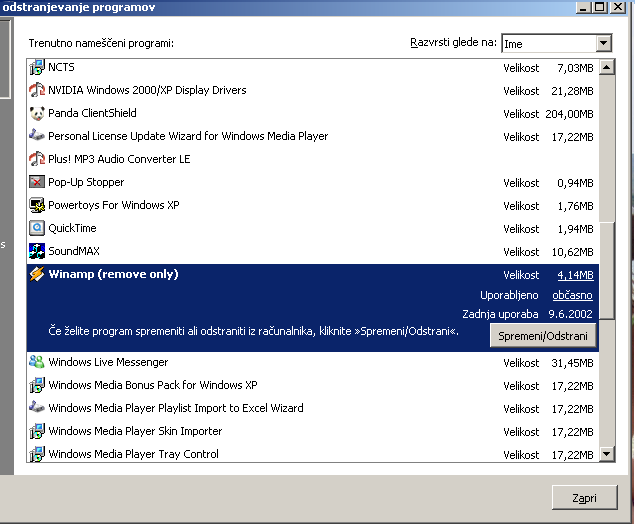Click the Playlist Import to Excel Wizard icon
Viewport: 635px width, 526px height.
37,407
